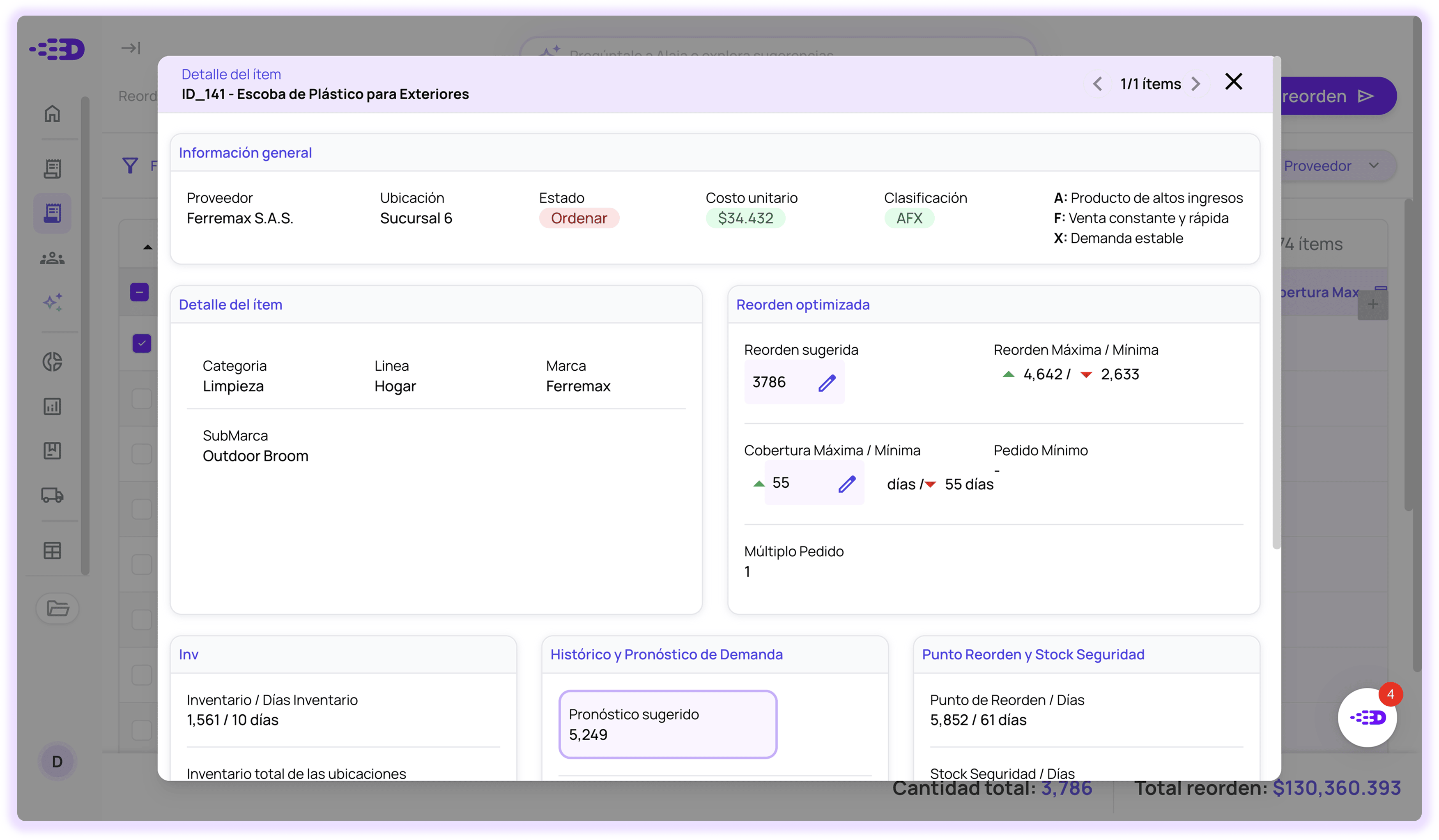Click the Pronóstico sugerido card
Image resolution: width=1439 pixels, height=840 pixels.
[667, 724]
